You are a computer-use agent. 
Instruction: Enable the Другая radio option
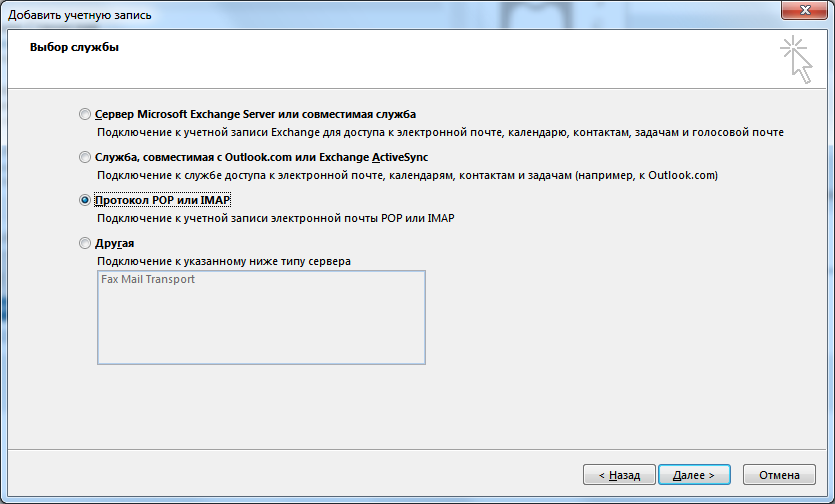click(84, 243)
